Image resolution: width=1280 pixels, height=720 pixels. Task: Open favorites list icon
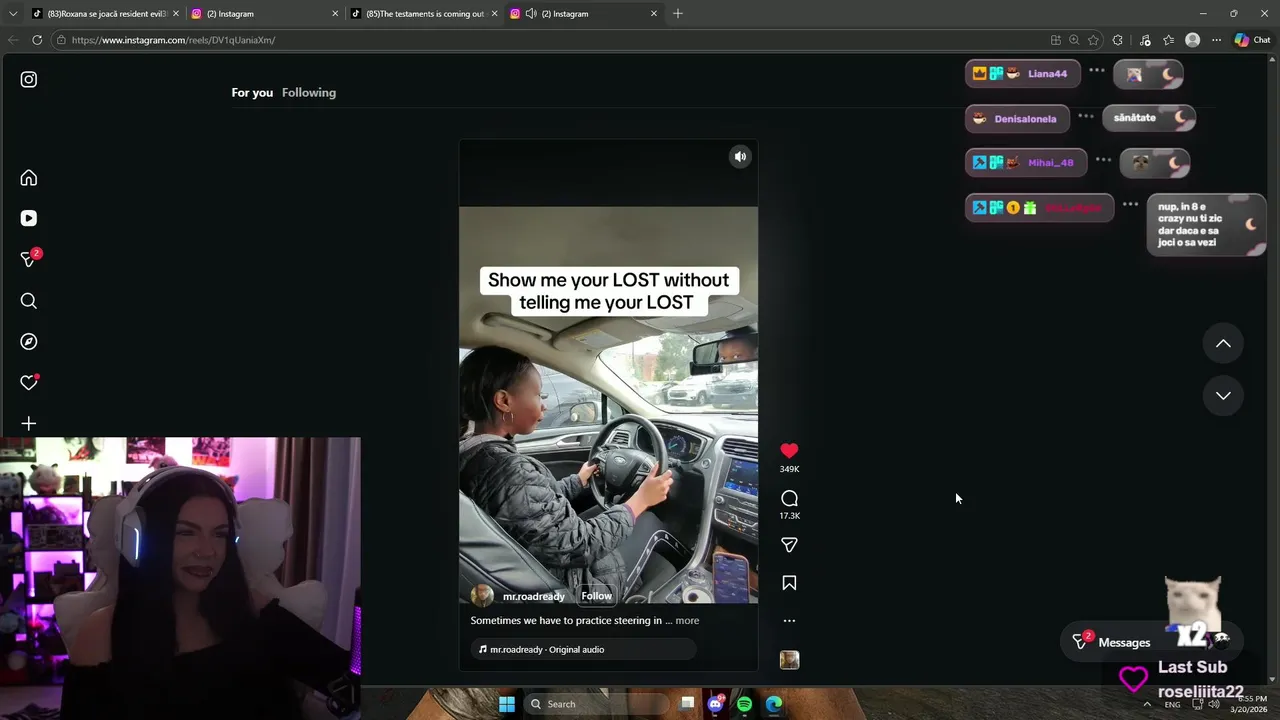coord(1168,40)
